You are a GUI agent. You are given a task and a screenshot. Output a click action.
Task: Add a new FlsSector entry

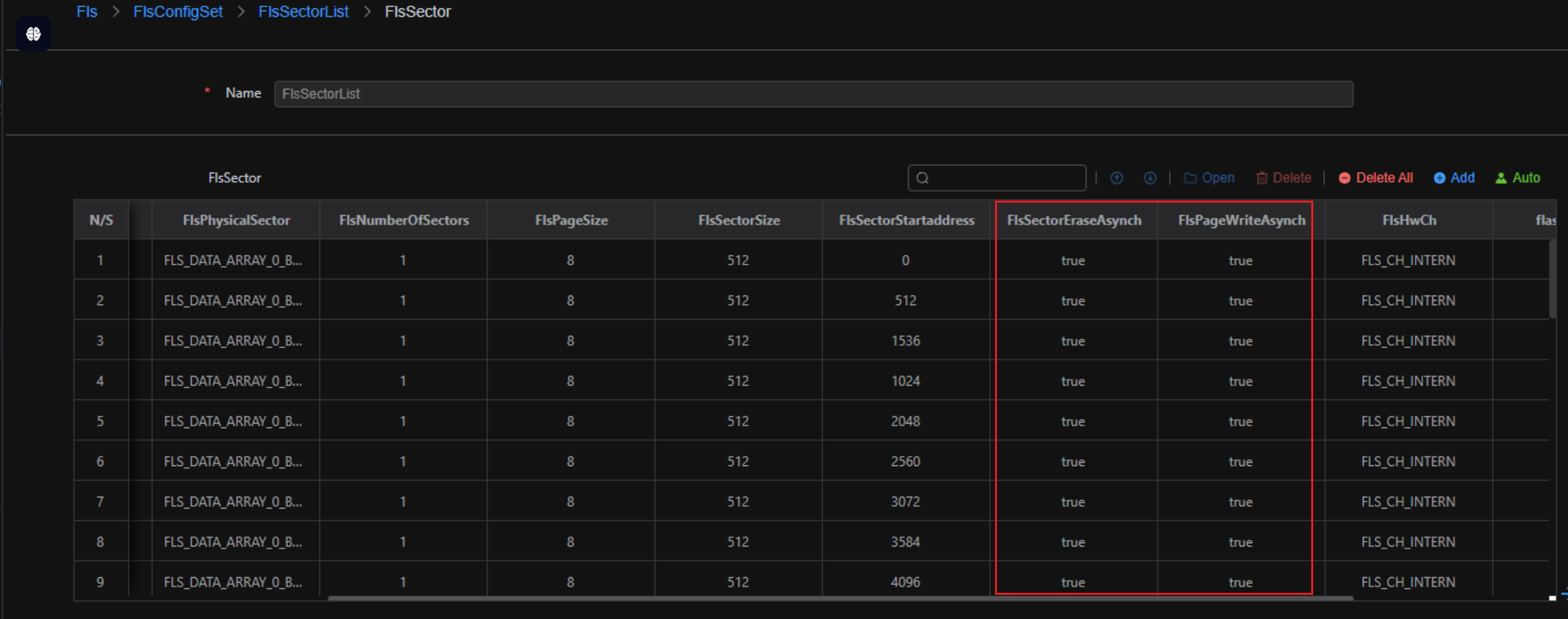tap(1454, 178)
